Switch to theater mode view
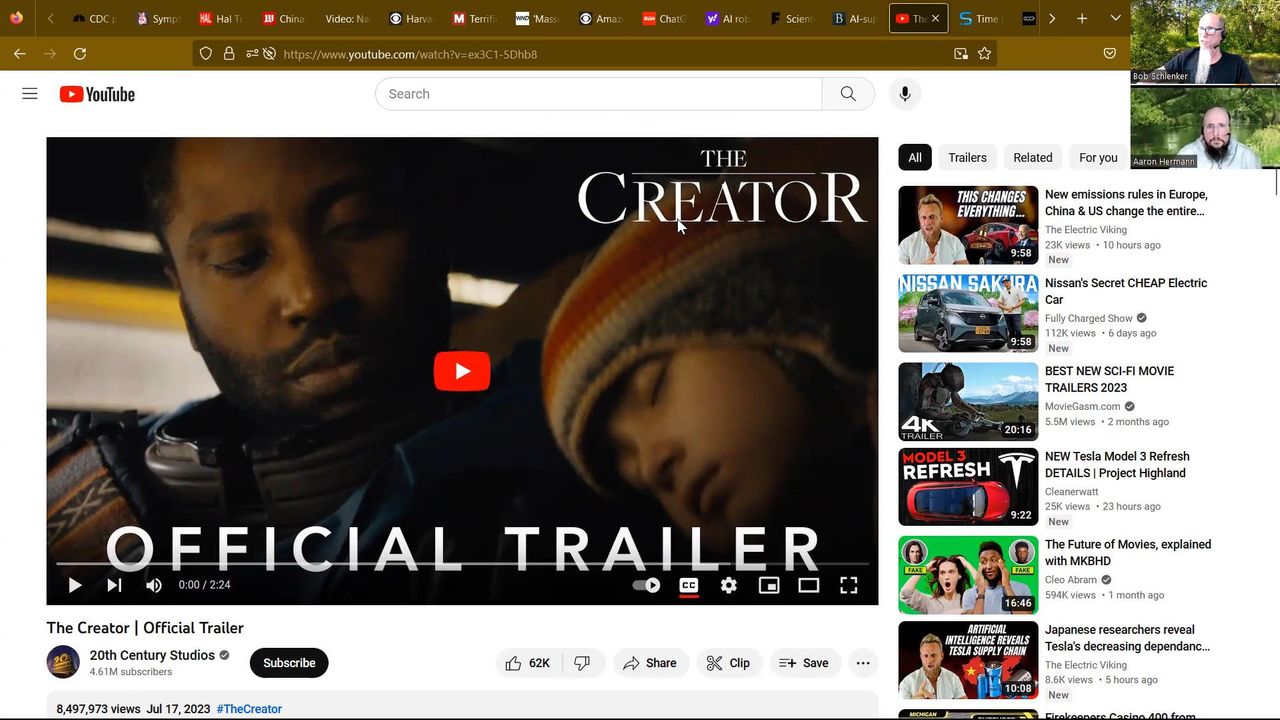Screen dimensions: 1280x720 point(808,586)
